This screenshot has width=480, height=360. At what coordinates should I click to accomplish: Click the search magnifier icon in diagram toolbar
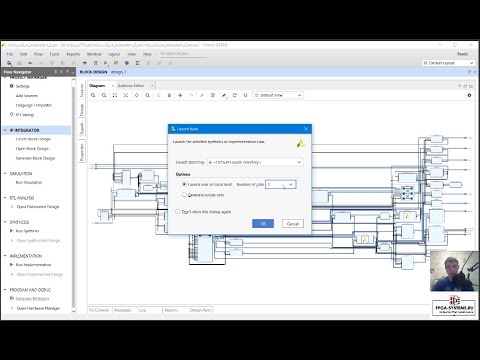(x=148, y=95)
